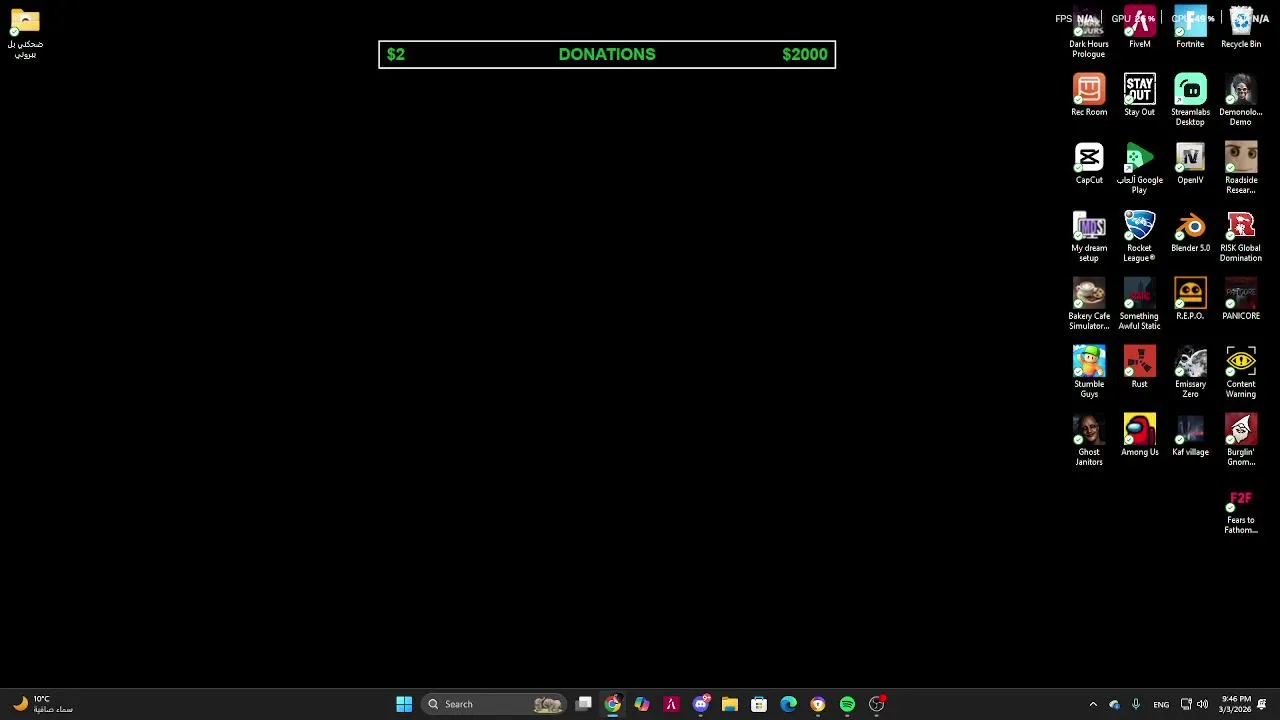Open the weather widget showing 10°C
The width and height of the screenshot is (1280, 720).
point(42,704)
